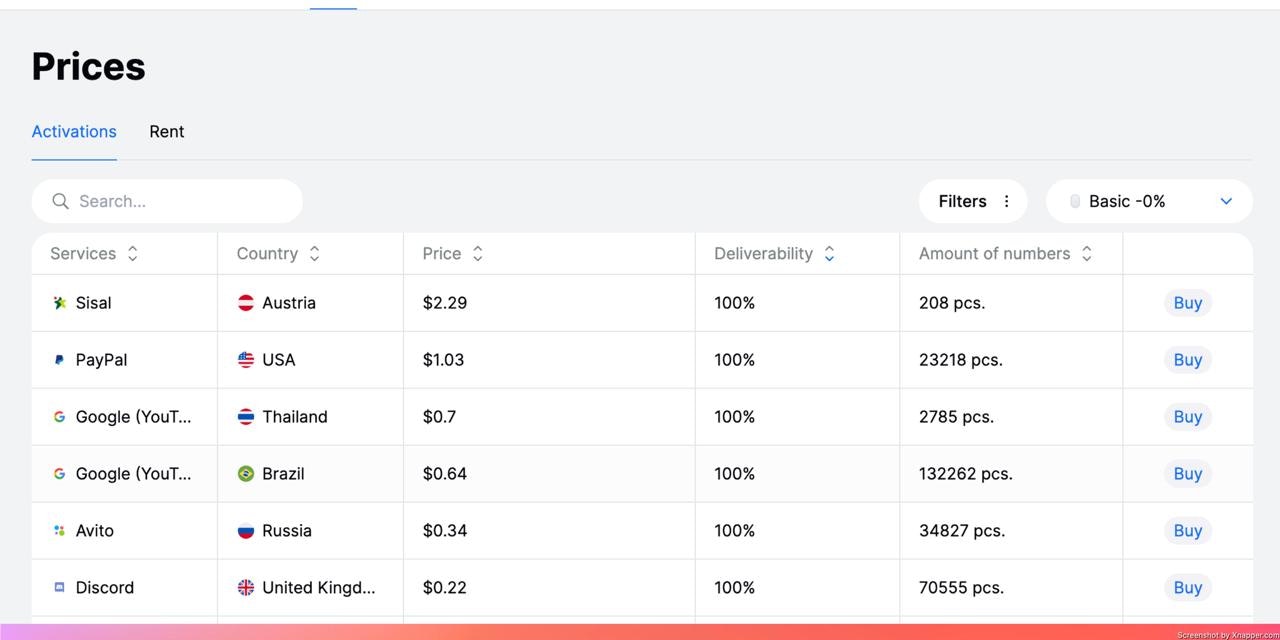Click the Thailand country name

(x=295, y=417)
